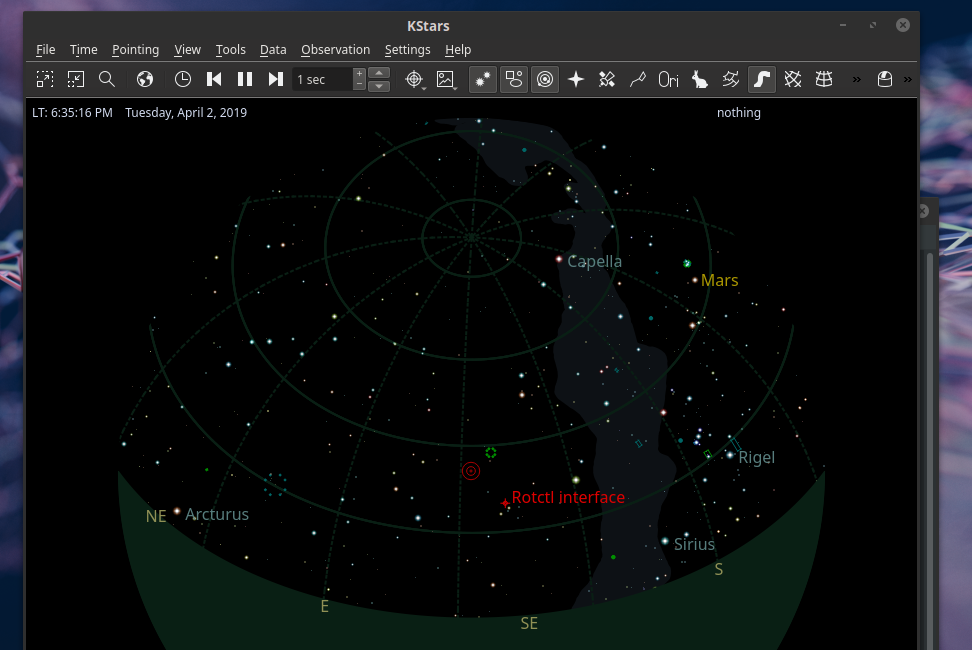The width and height of the screenshot is (972, 650).
Task: Click Mars on the sky map
Action: (695, 280)
